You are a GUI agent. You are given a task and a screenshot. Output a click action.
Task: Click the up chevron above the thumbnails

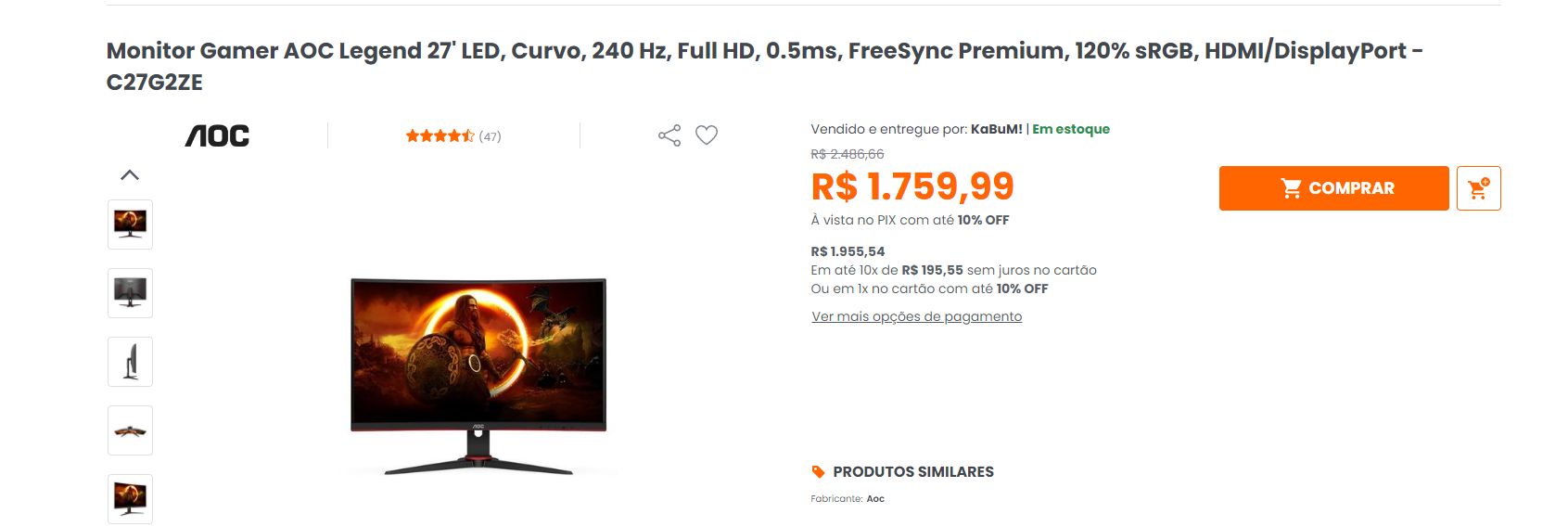point(130,175)
